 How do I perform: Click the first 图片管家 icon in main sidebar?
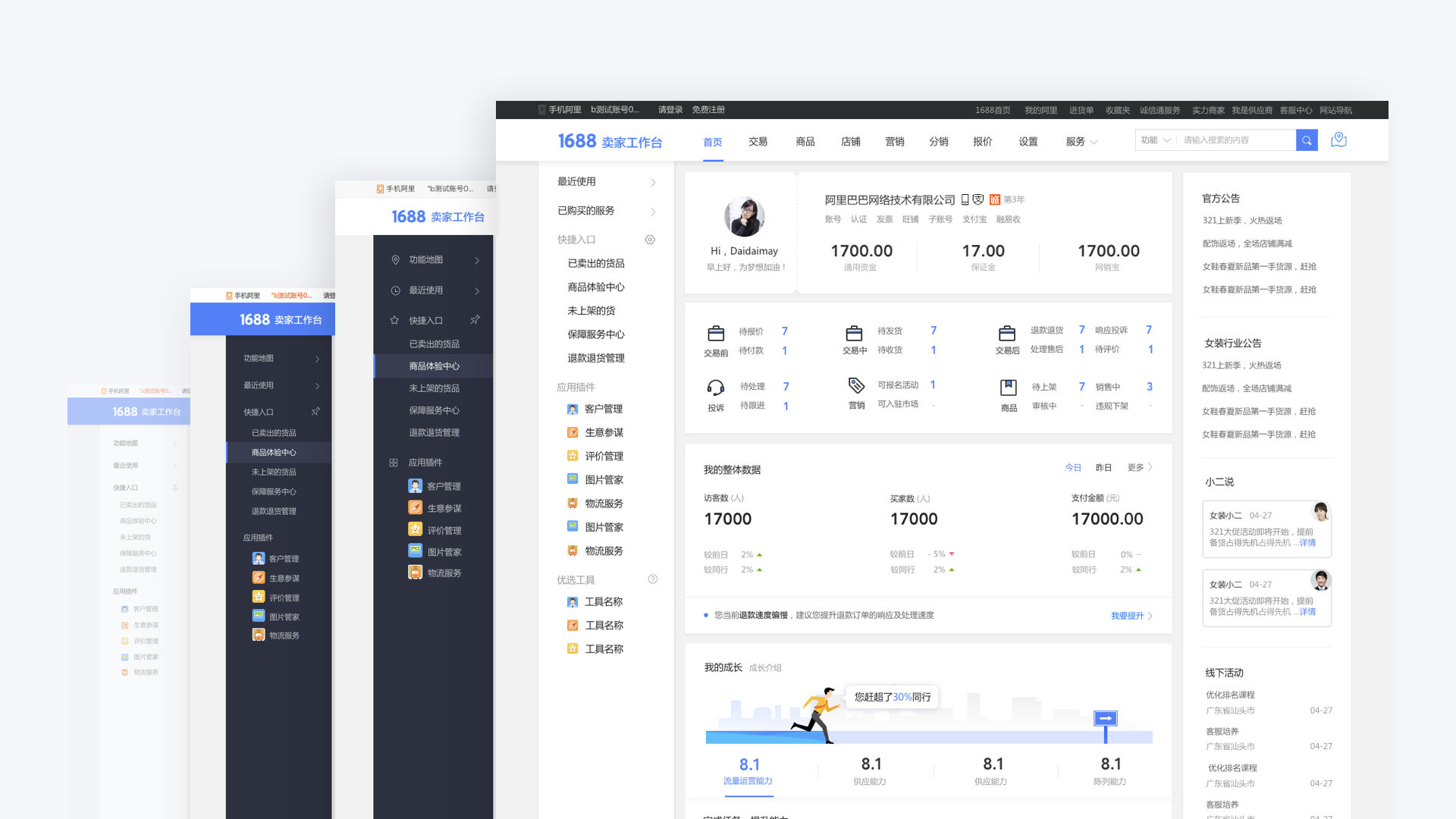pyautogui.click(x=573, y=479)
